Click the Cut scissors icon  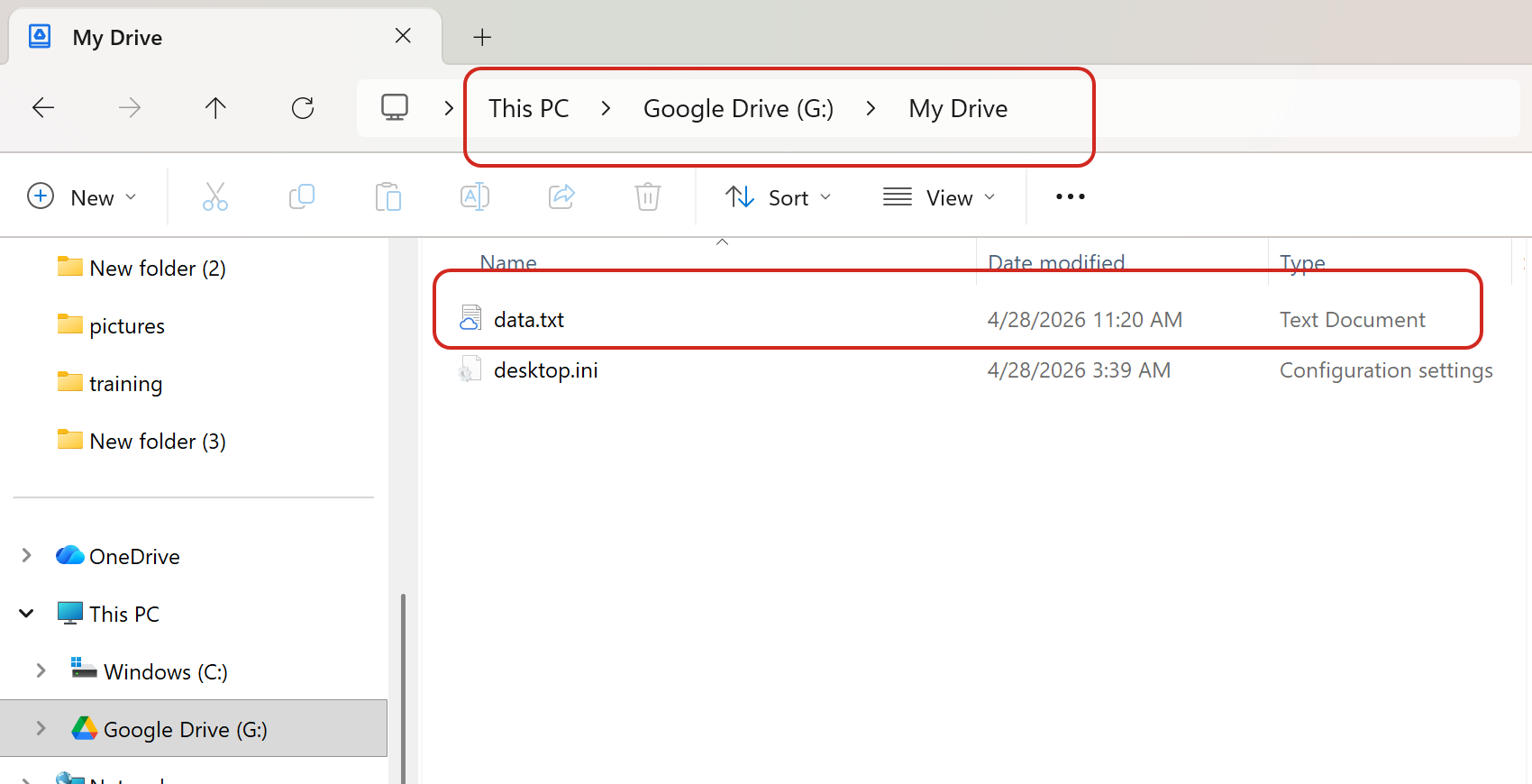coord(215,196)
